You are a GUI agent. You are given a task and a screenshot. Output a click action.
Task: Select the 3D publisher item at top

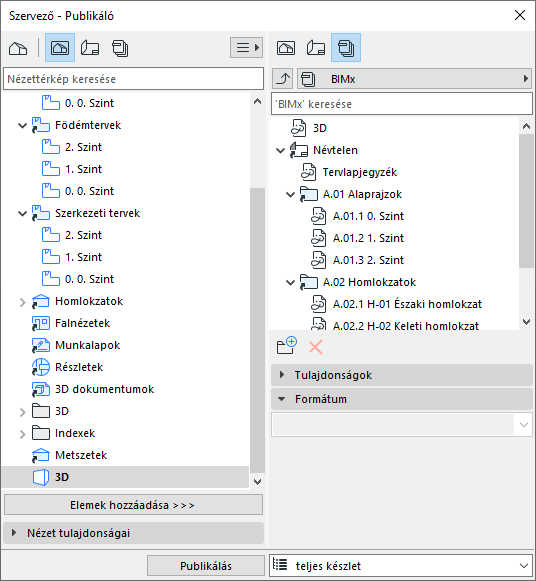(x=320, y=128)
